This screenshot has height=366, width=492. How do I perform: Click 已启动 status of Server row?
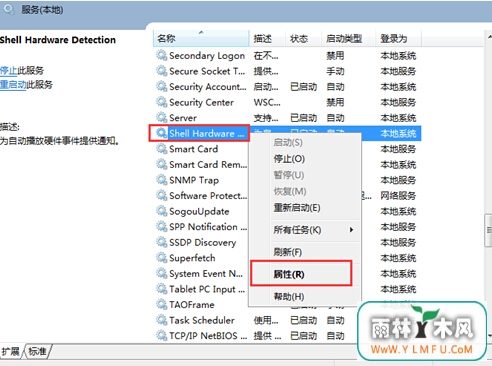(303, 118)
